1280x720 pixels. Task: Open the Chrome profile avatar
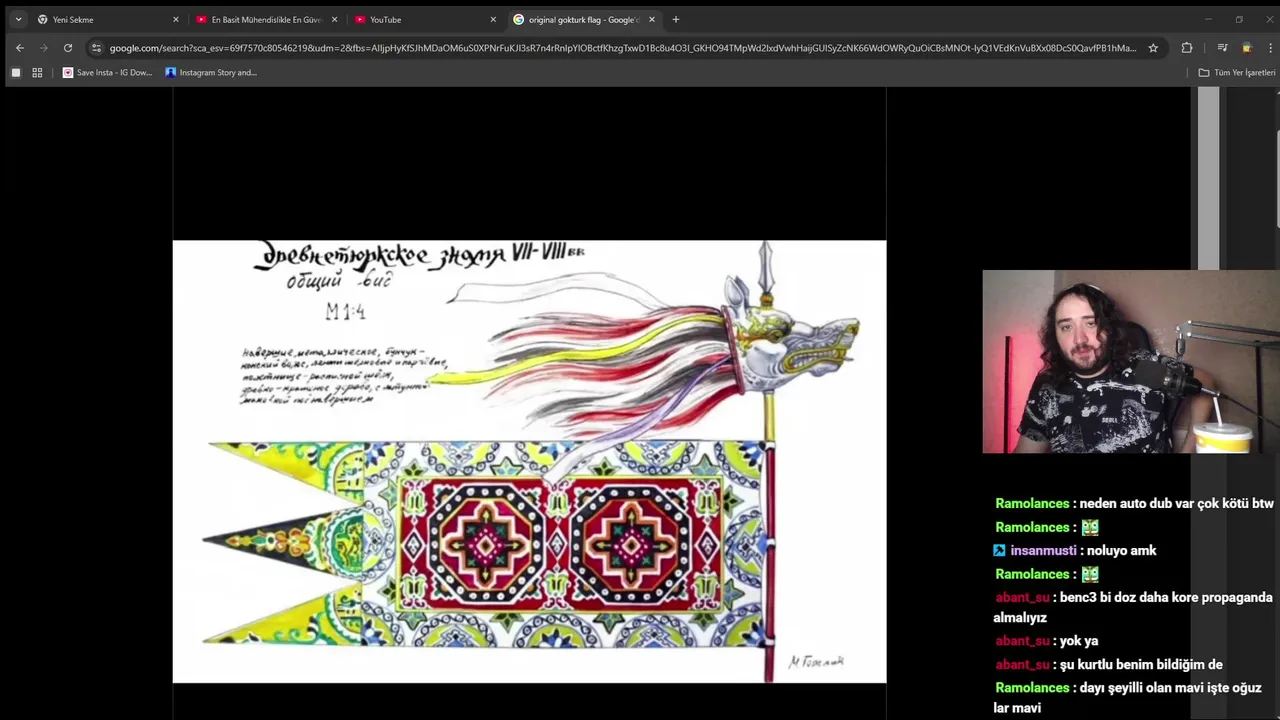[1246, 48]
